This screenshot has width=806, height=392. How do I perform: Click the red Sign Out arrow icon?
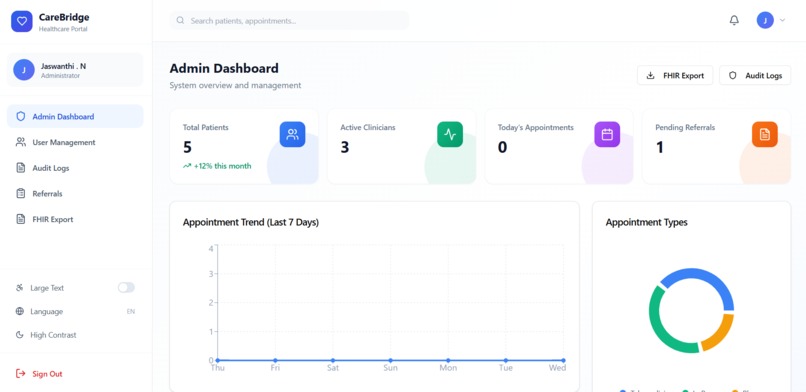tap(21, 374)
